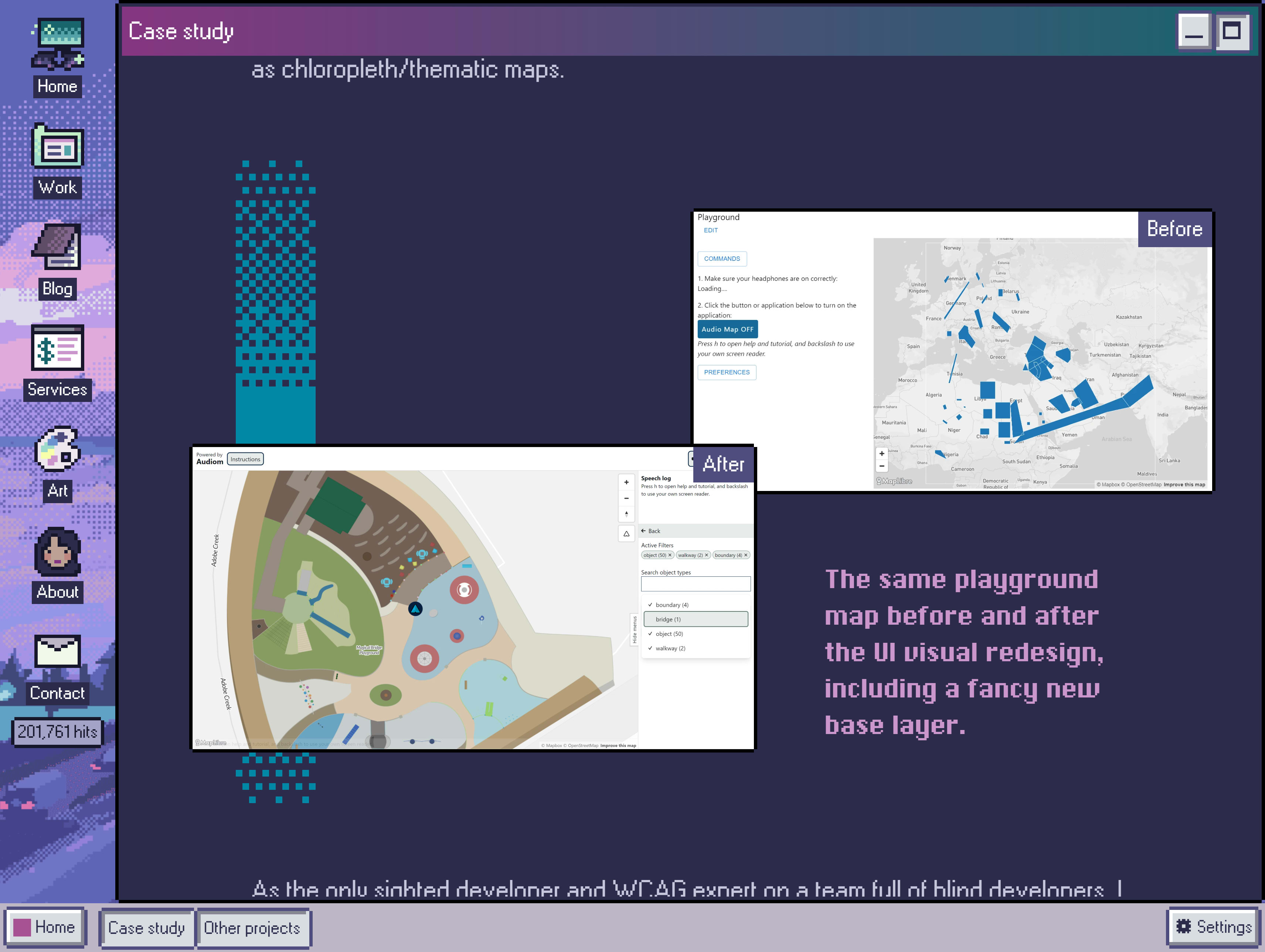Click the Home label in sidebar

click(x=57, y=86)
